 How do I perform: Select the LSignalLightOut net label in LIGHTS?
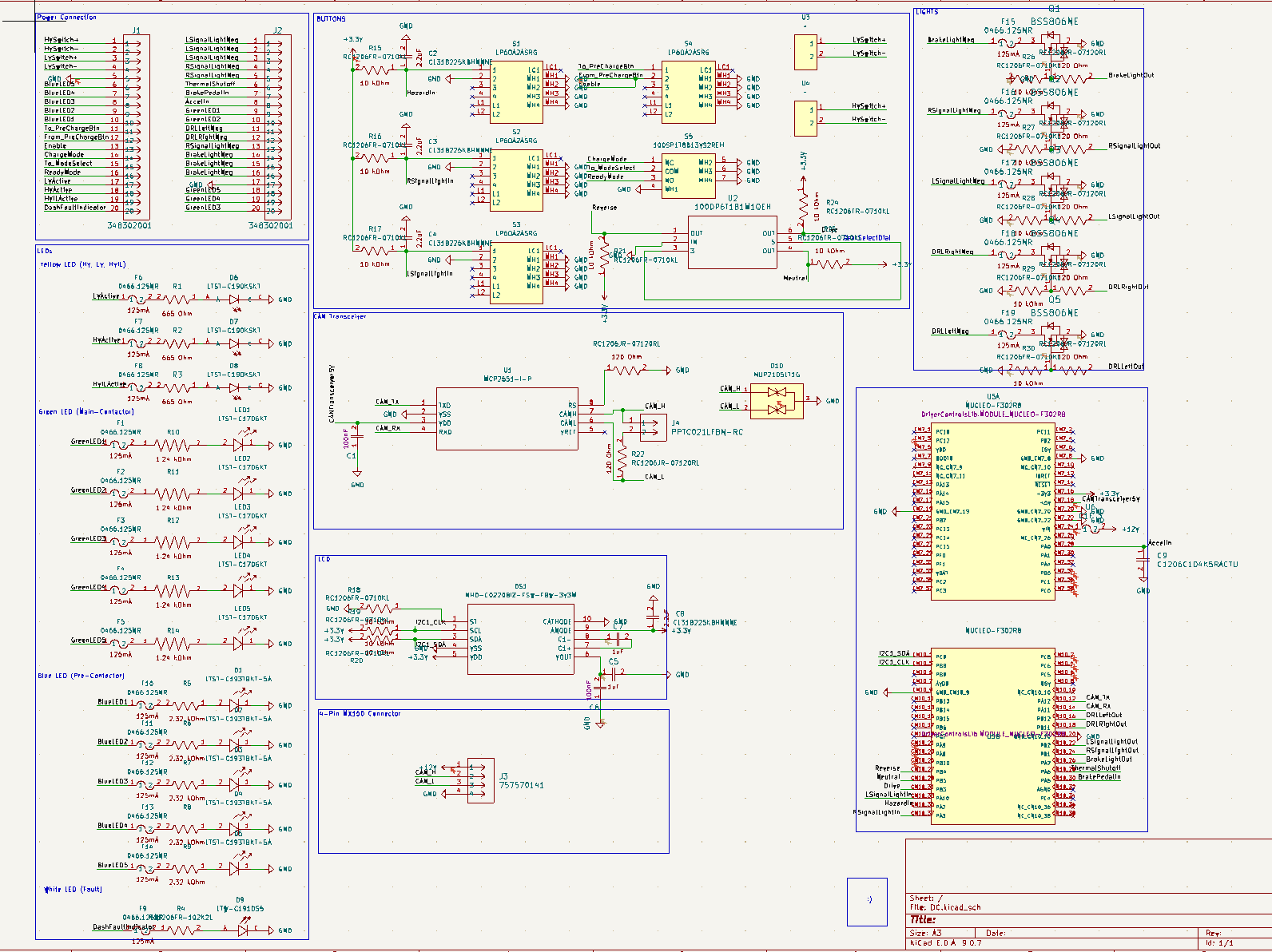pyautogui.click(x=1135, y=216)
